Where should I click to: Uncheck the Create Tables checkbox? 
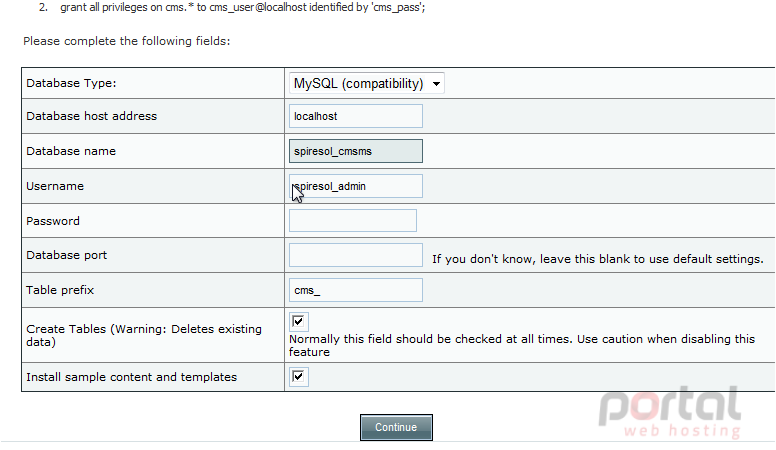point(298,321)
